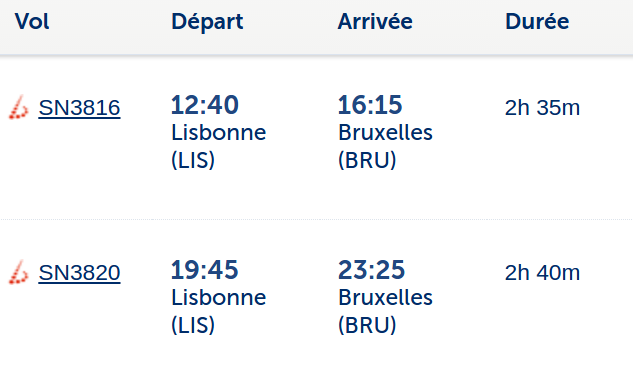The width and height of the screenshot is (633, 376).
Task: Click the (LIS) airport code under 12:40
Action: [x=193, y=160]
